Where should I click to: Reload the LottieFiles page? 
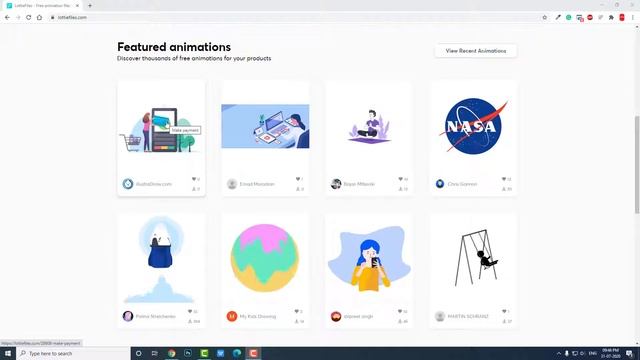coord(29,17)
